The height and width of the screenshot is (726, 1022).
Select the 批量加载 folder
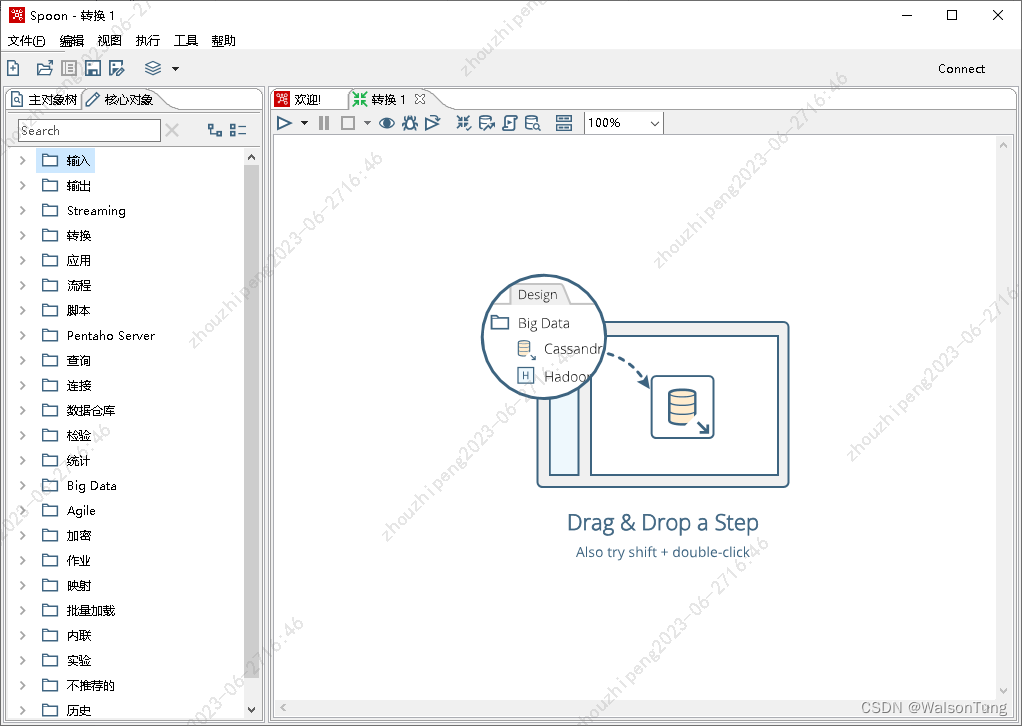[x=79, y=610]
